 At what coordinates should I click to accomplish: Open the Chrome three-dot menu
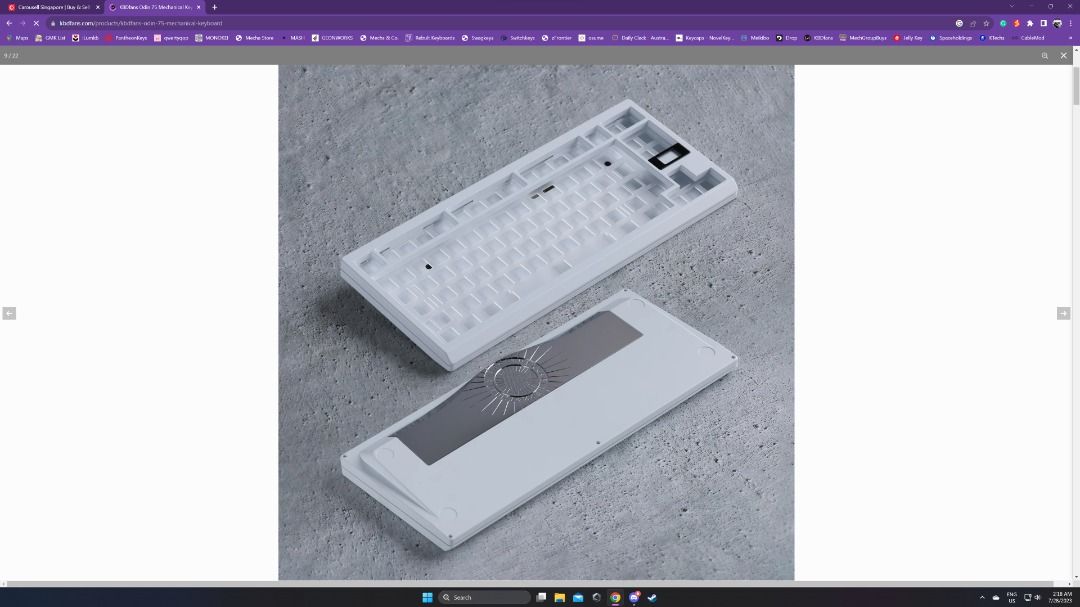[x=1070, y=22]
